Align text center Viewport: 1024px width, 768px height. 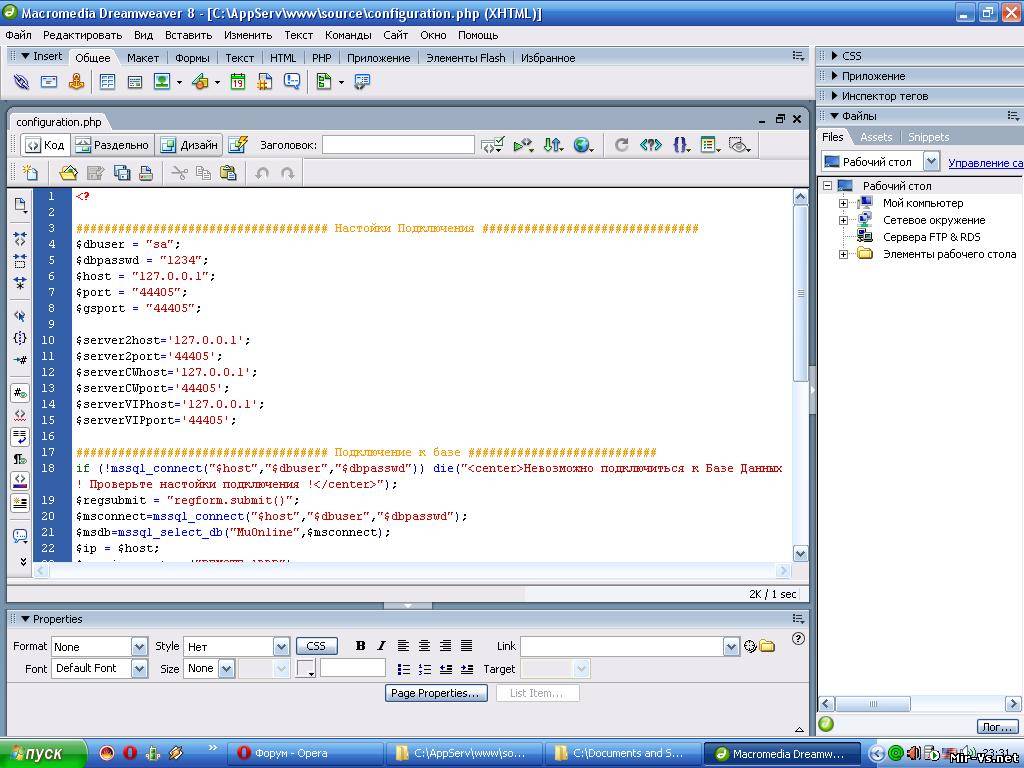point(424,646)
